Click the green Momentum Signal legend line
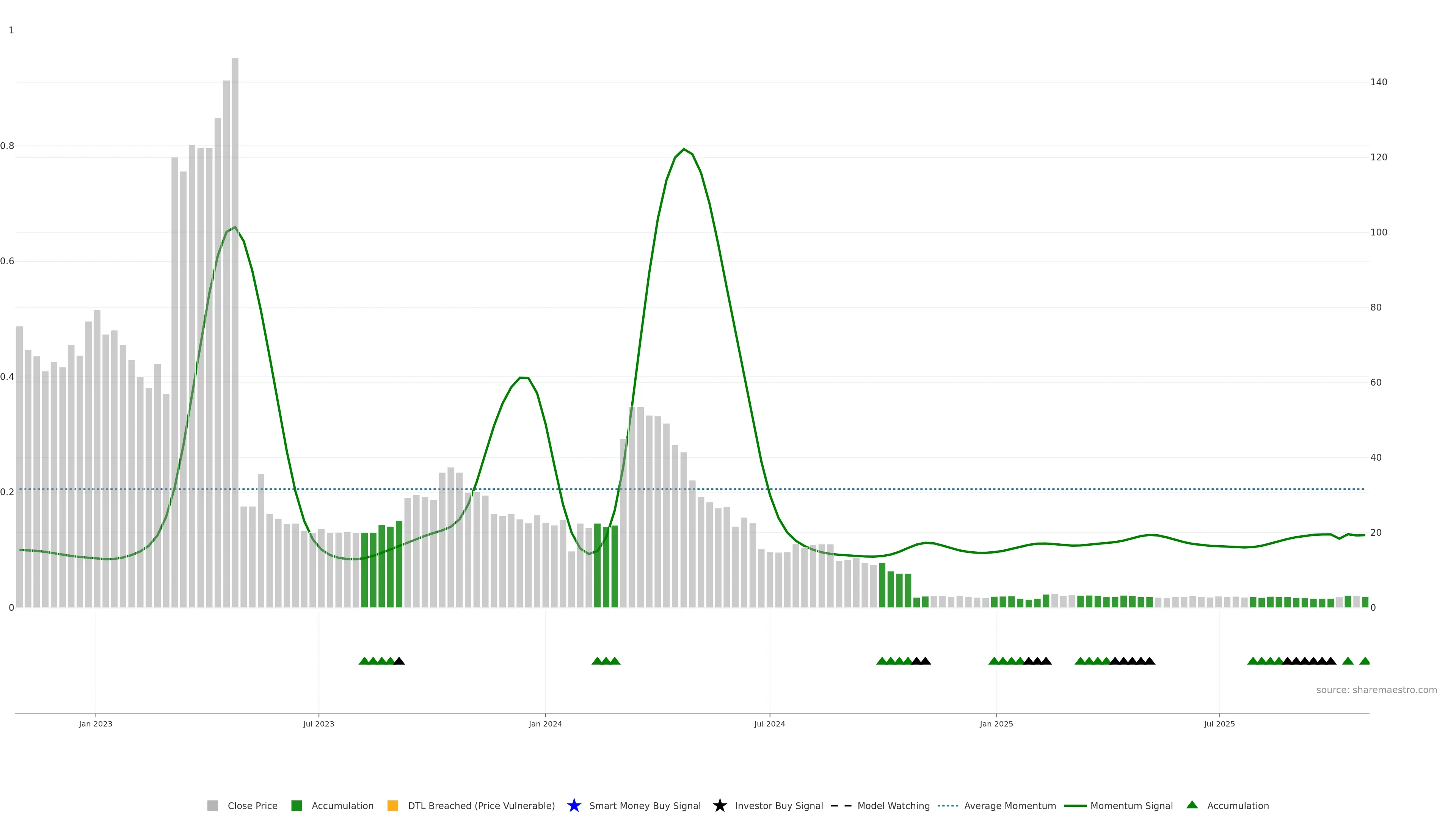1456x819 pixels. coord(1075,805)
